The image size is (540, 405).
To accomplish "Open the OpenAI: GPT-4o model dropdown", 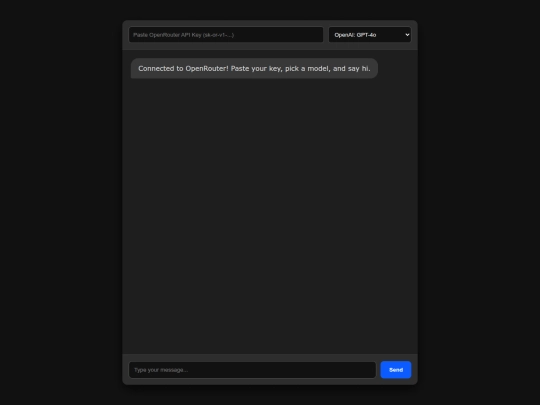I will 370,35.
